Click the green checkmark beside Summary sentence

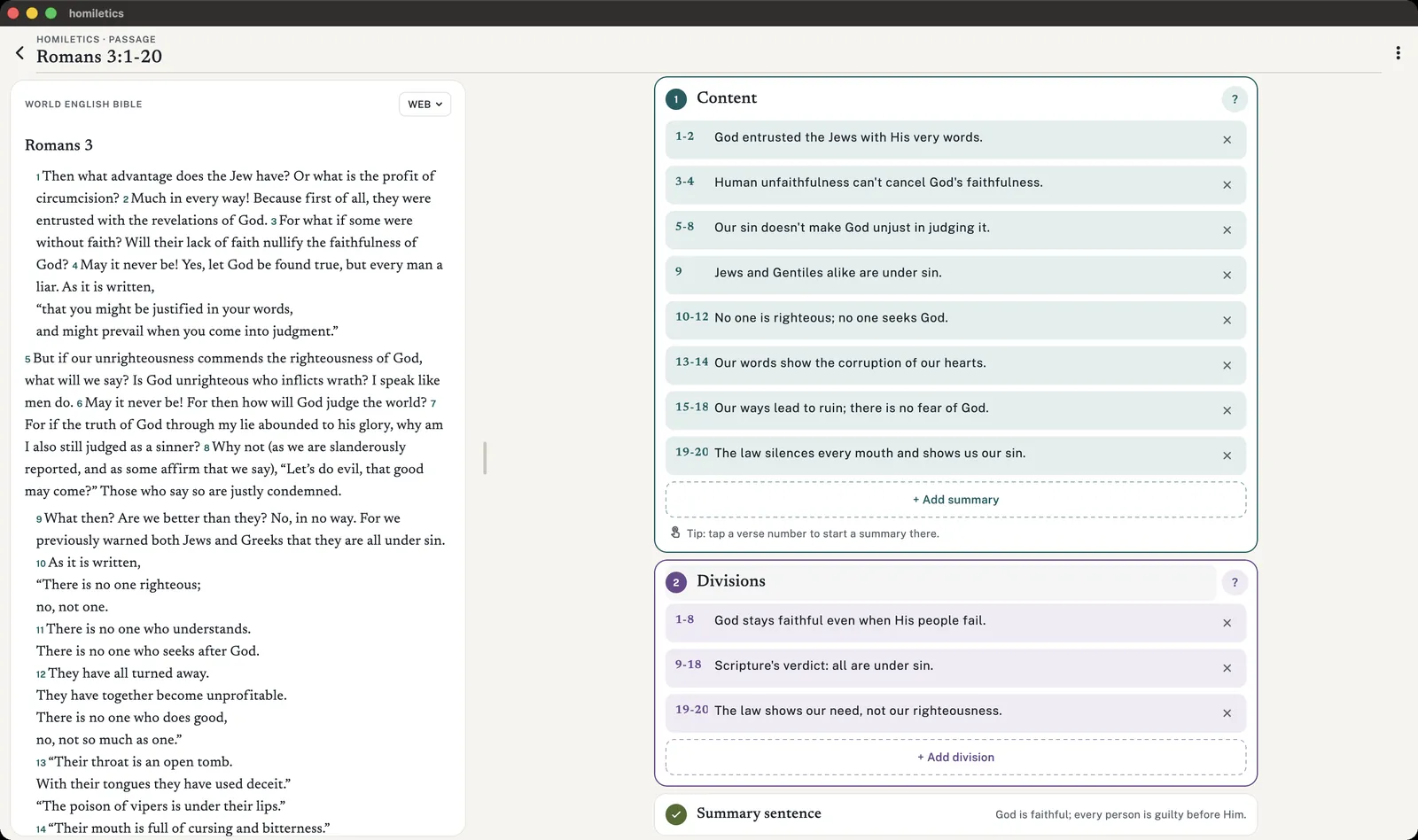676,814
